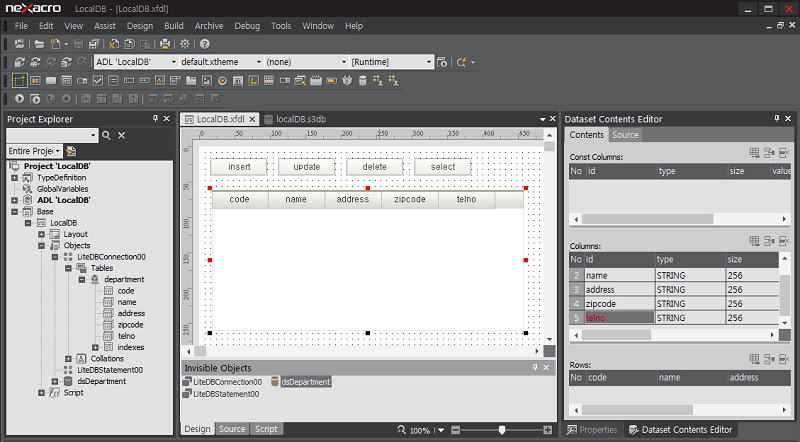Expand the Script tree node
Image resolution: width=800 pixels, height=442 pixels.
(41, 393)
